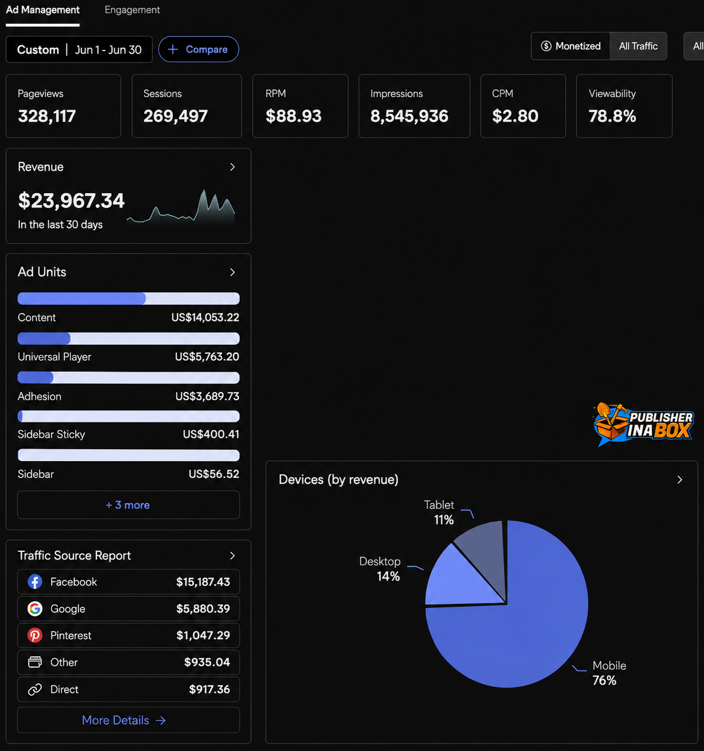Click the Facebook icon in traffic report
The image size is (704, 751).
(34, 582)
